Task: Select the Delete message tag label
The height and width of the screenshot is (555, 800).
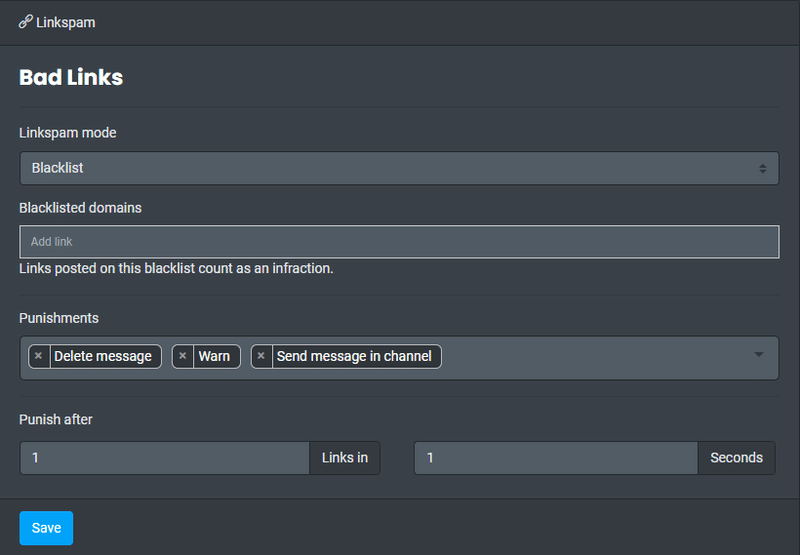Action: coord(103,356)
